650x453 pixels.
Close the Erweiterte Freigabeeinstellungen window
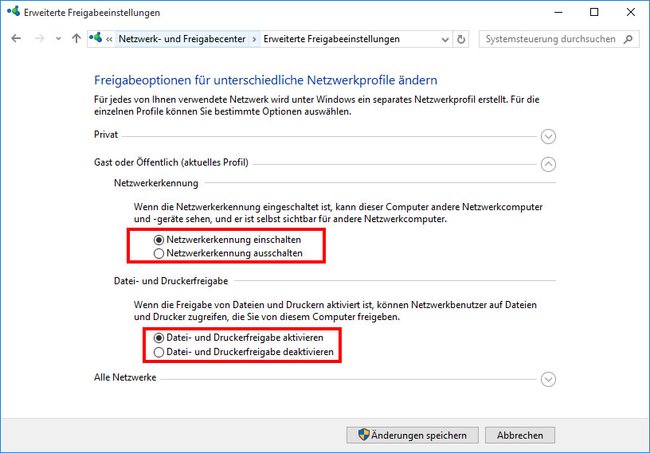click(x=631, y=12)
